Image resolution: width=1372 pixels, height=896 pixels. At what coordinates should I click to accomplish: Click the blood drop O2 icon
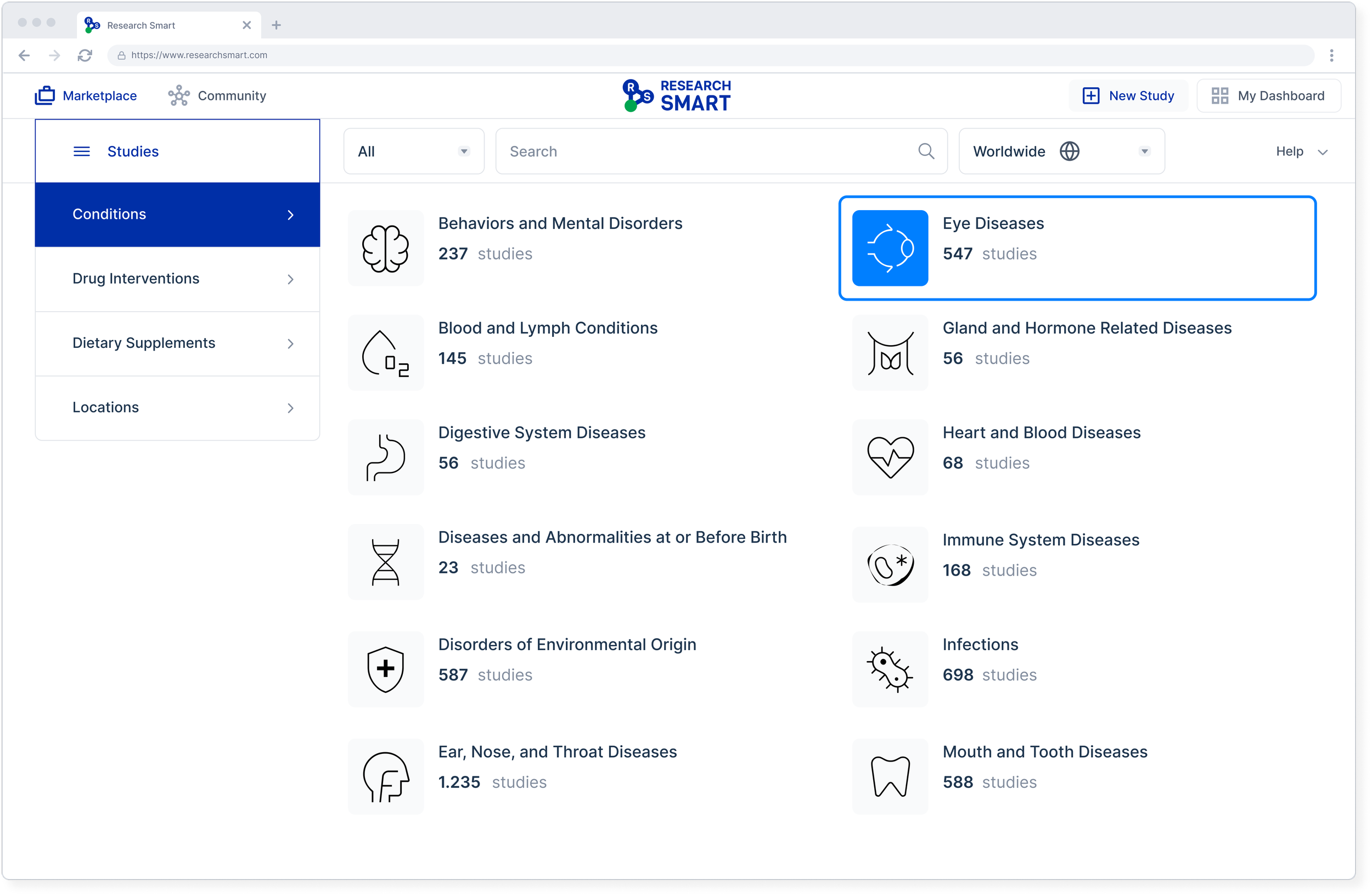click(x=385, y=353)
